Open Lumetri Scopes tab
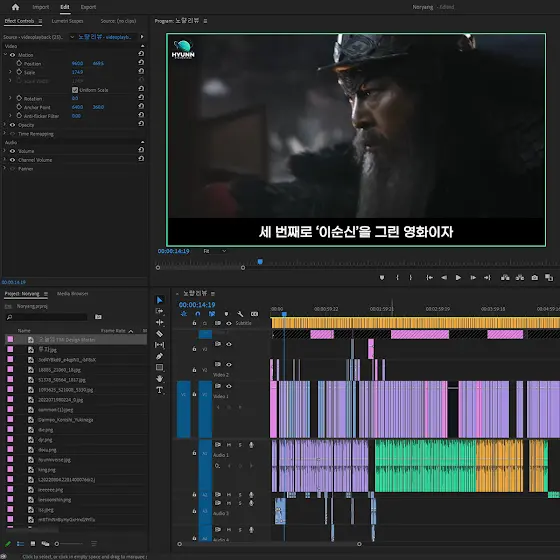 click(x=68, y=21)
